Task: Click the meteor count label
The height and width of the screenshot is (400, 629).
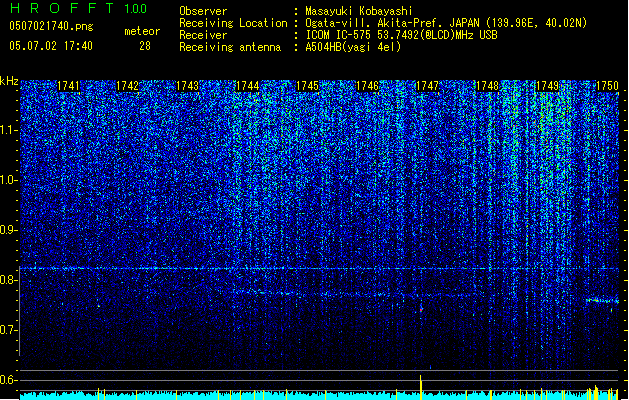Action: tap(142, 31)
